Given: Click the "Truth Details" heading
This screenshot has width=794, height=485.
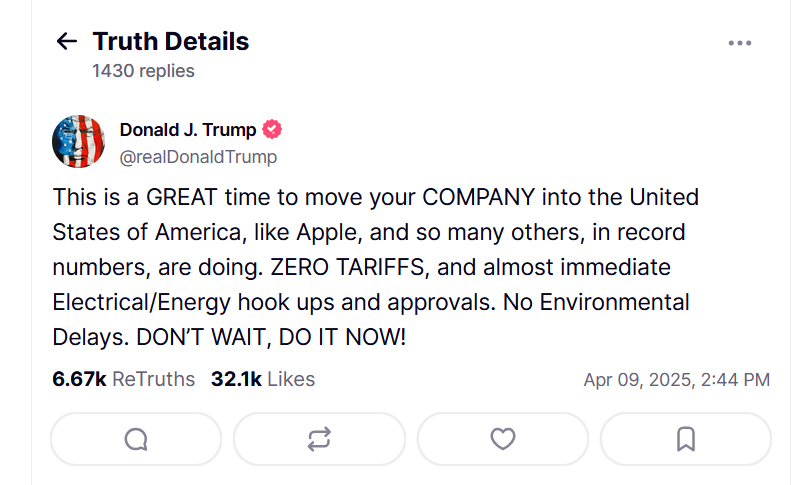Looking at the screenshot, I should [x=171, y=42].
